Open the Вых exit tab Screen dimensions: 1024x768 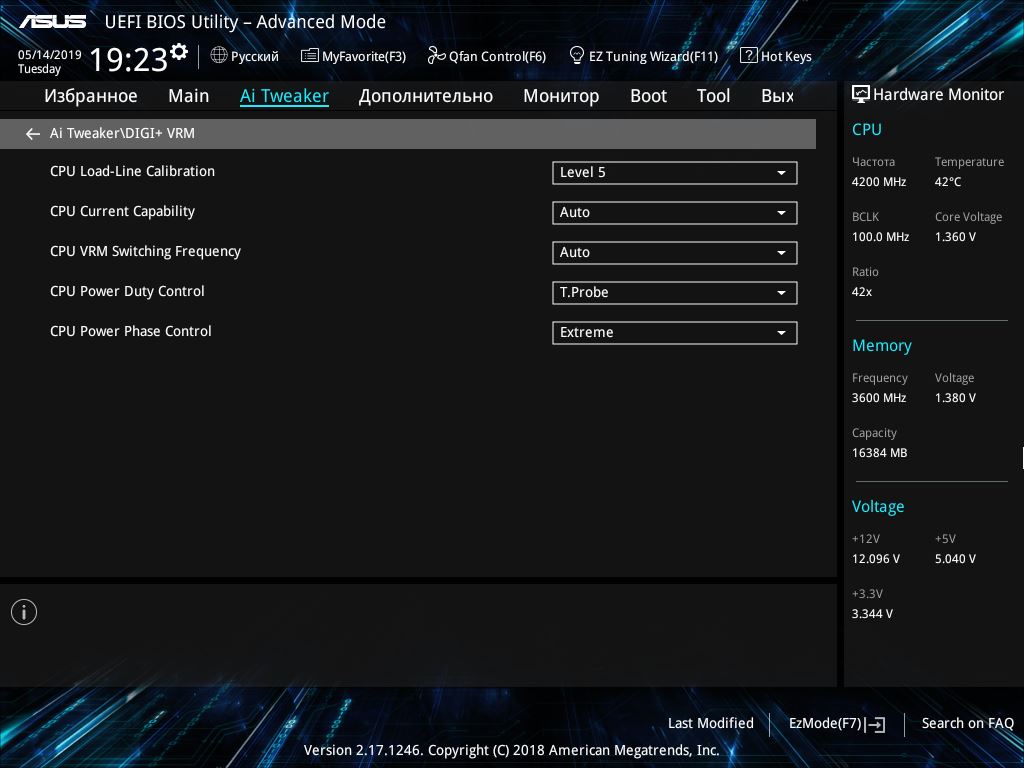pos(778,96)
